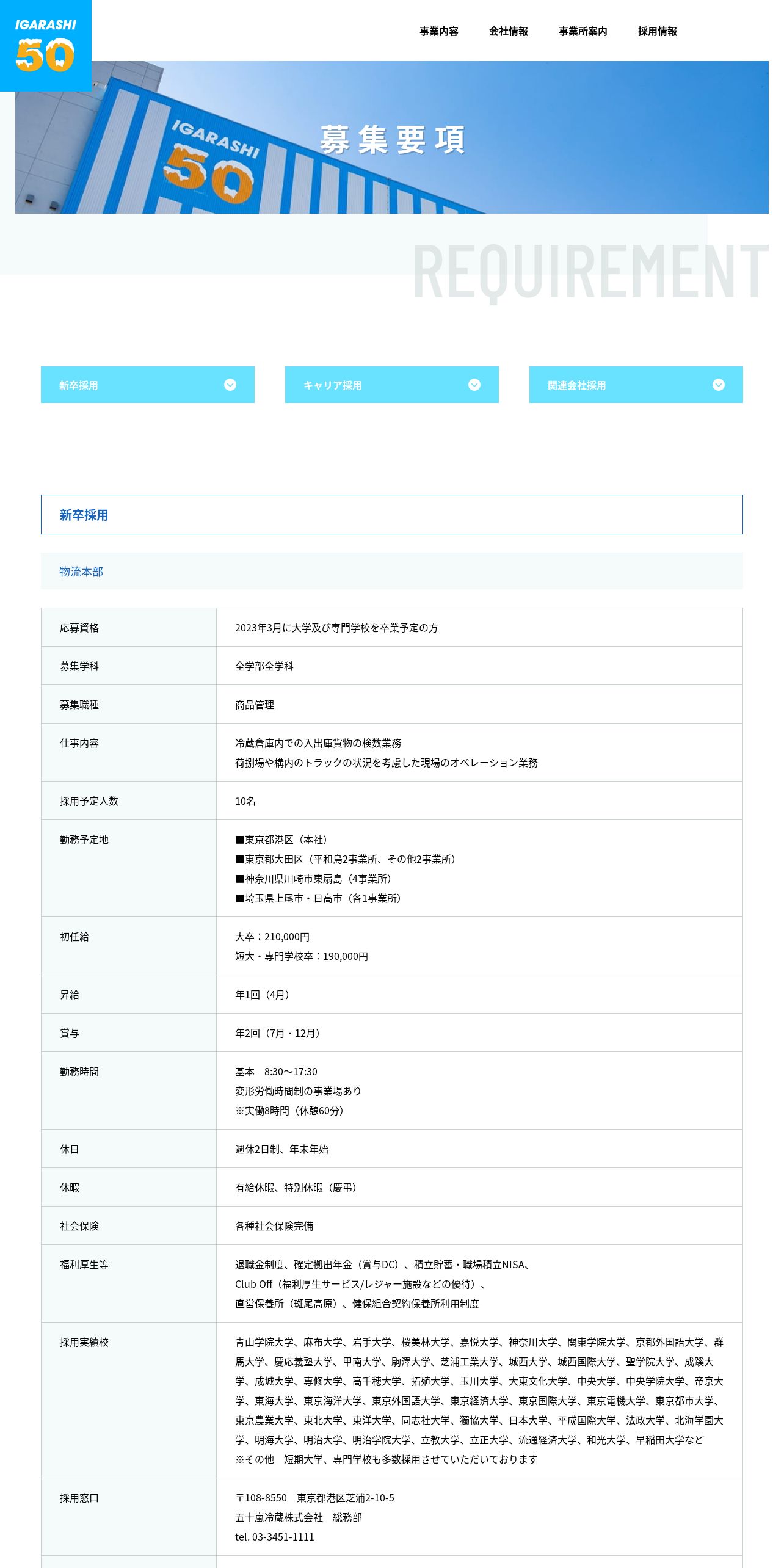Viewport: 784px width, 1568px height.
Task: Click phone number tel. 03-3451-1111
Action: click(x=275, y=1537)
